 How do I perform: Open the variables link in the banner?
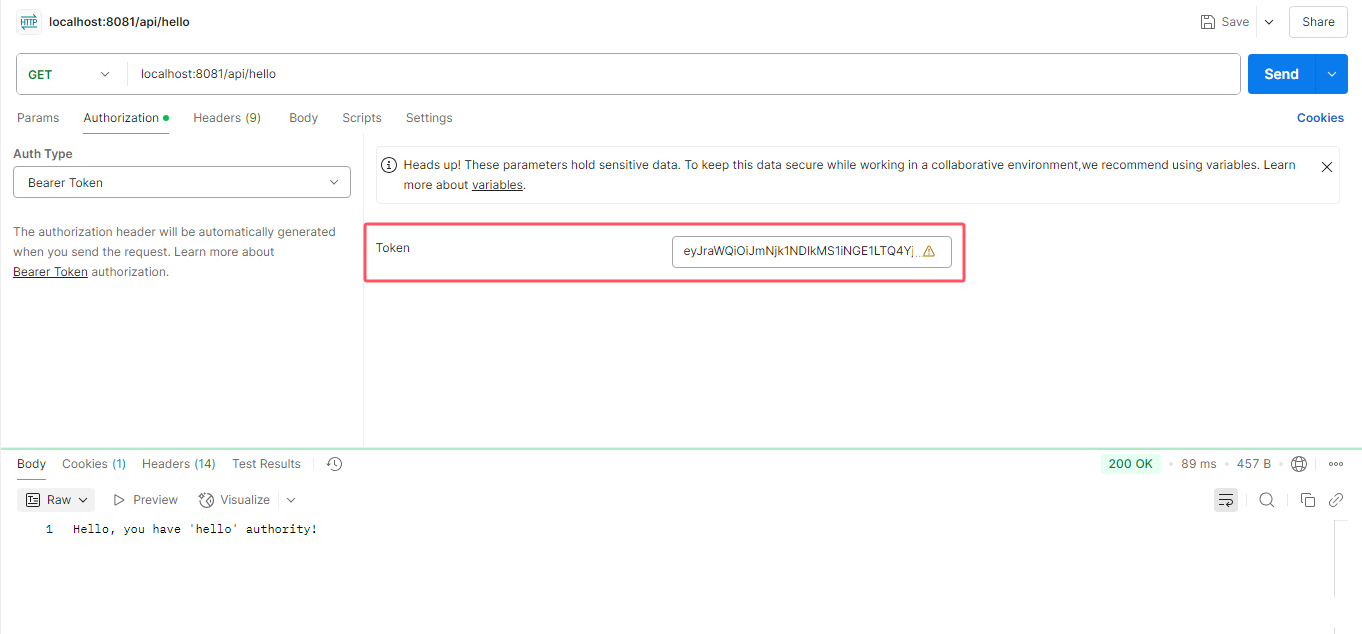point(497,185)
